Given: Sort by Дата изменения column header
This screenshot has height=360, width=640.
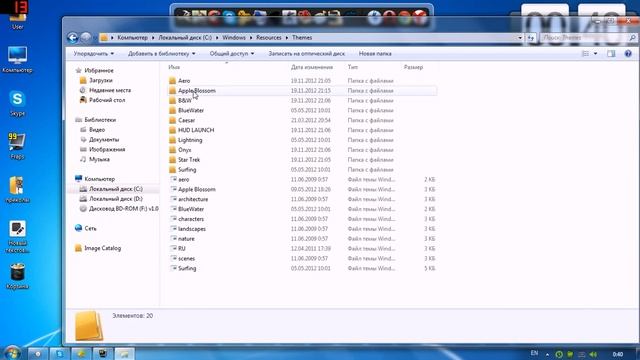Looking at the screenshot, I should click(x=312, y=67).
